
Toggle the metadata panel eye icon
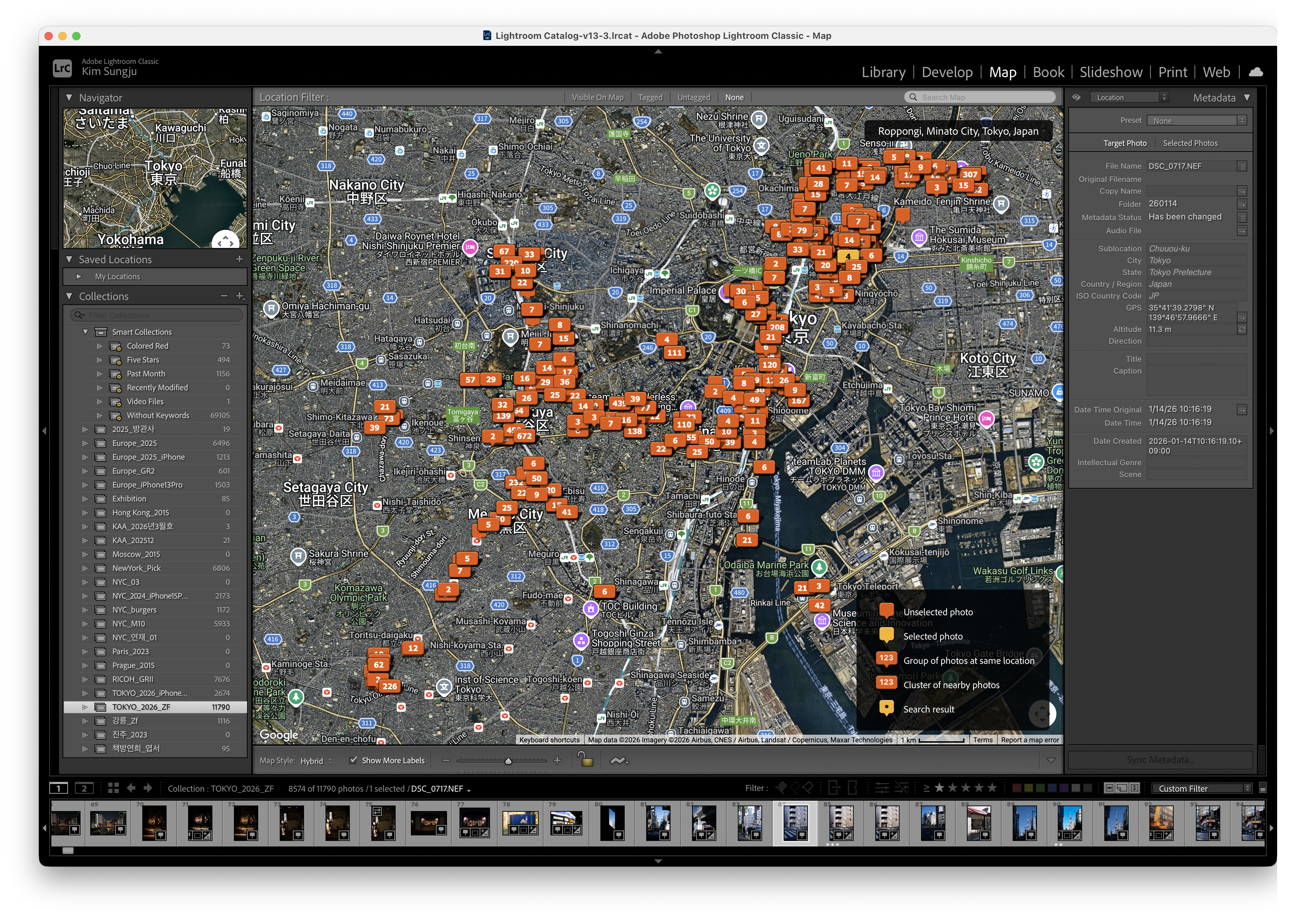pyautogui.click(x=1077, y=98)
